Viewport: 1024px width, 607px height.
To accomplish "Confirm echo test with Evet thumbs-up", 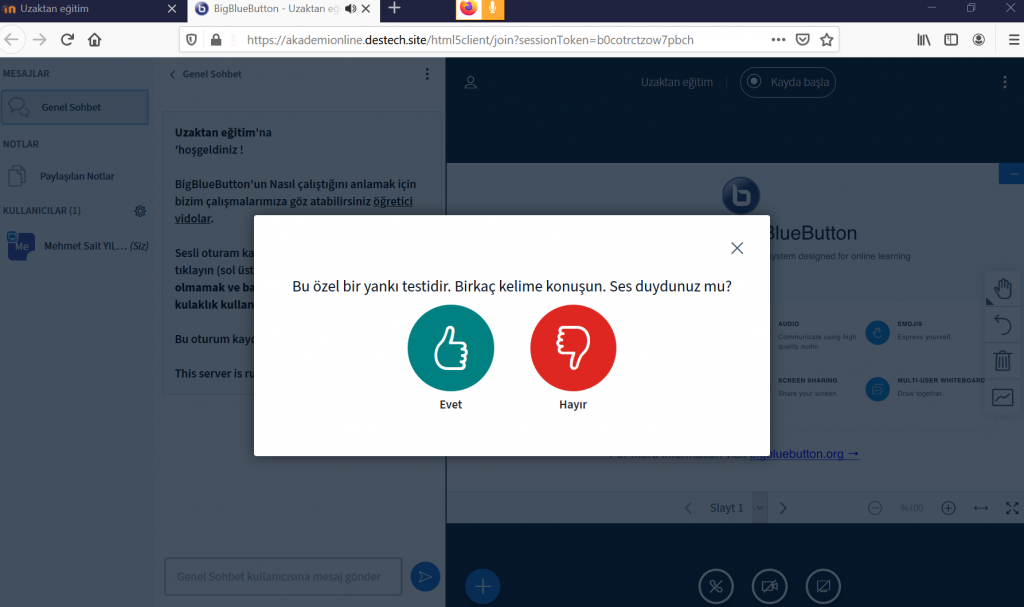I will [451, 348].
